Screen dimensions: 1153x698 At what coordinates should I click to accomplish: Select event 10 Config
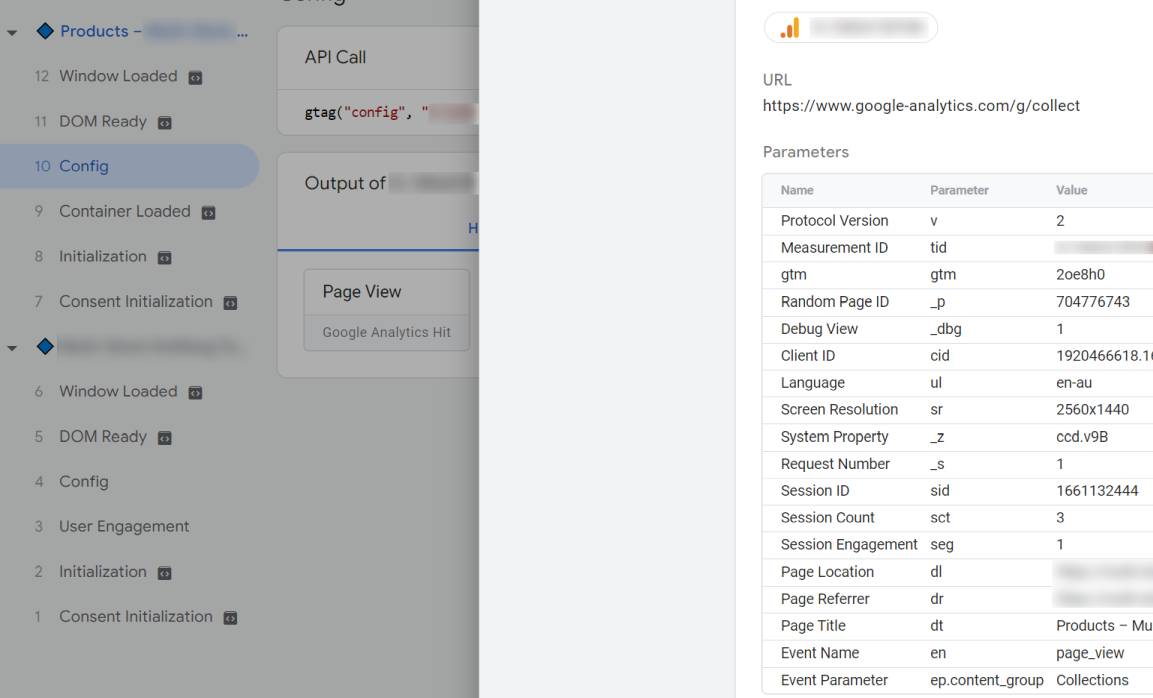pos(129,166)
